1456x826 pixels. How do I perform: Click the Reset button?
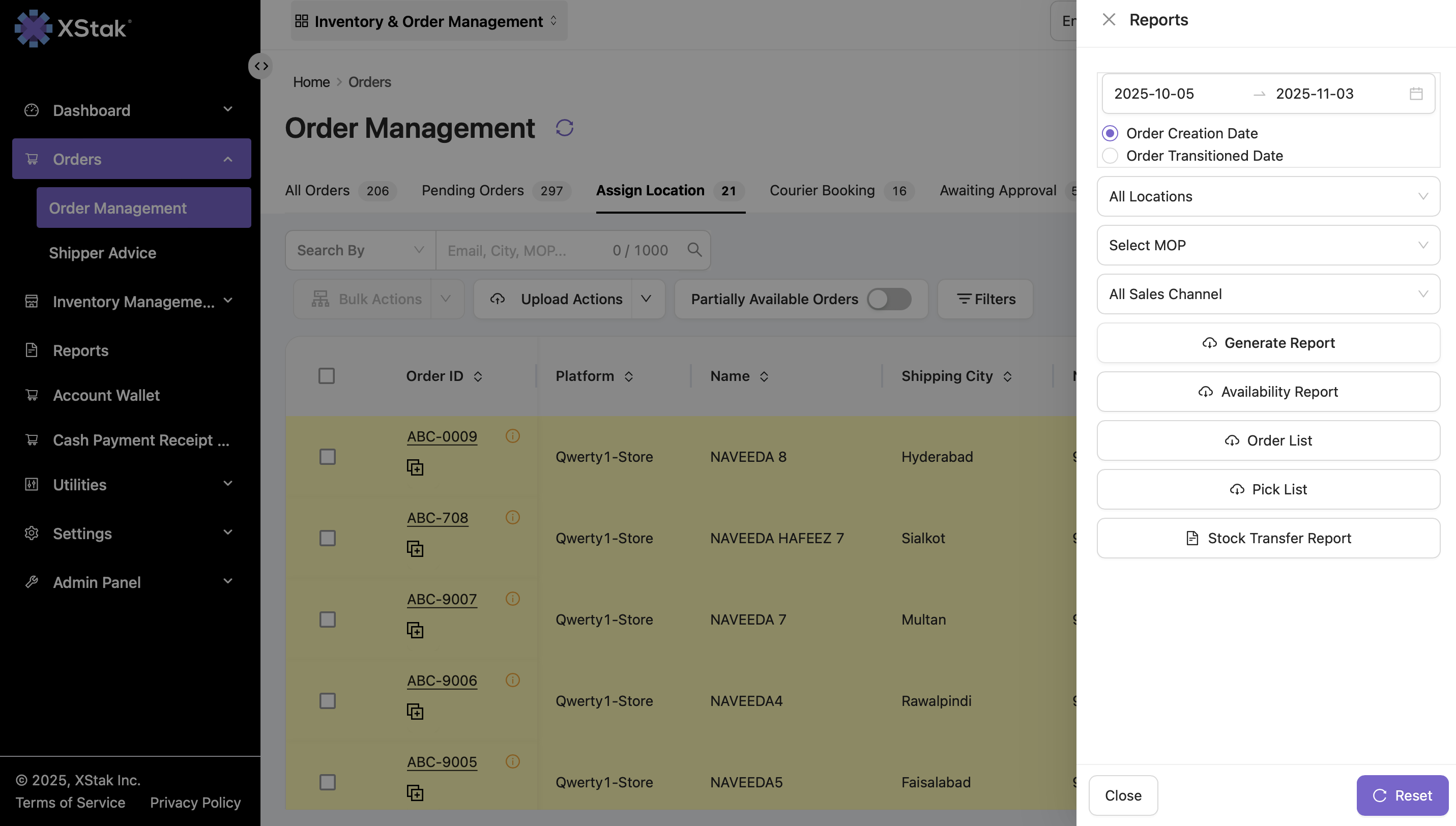(x=1402, y=795)
